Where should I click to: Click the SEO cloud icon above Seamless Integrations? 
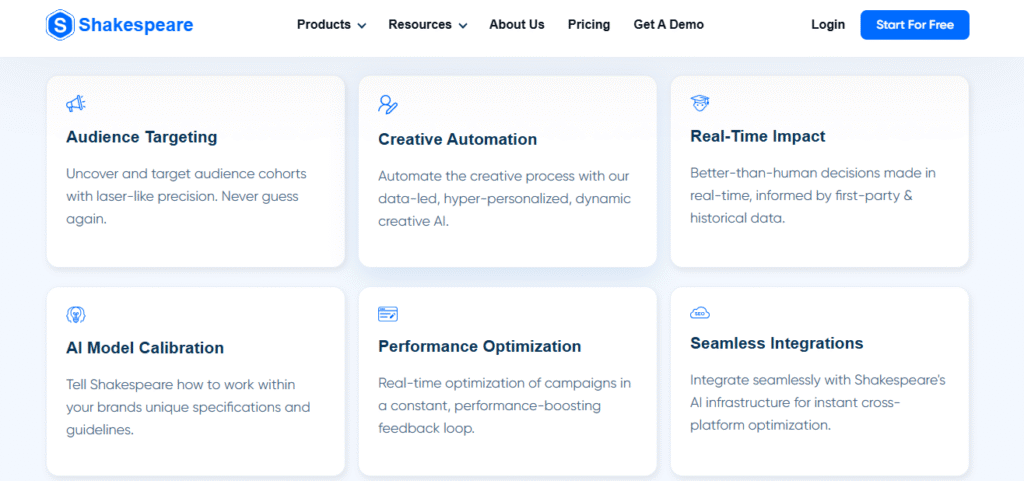point(700,313)
